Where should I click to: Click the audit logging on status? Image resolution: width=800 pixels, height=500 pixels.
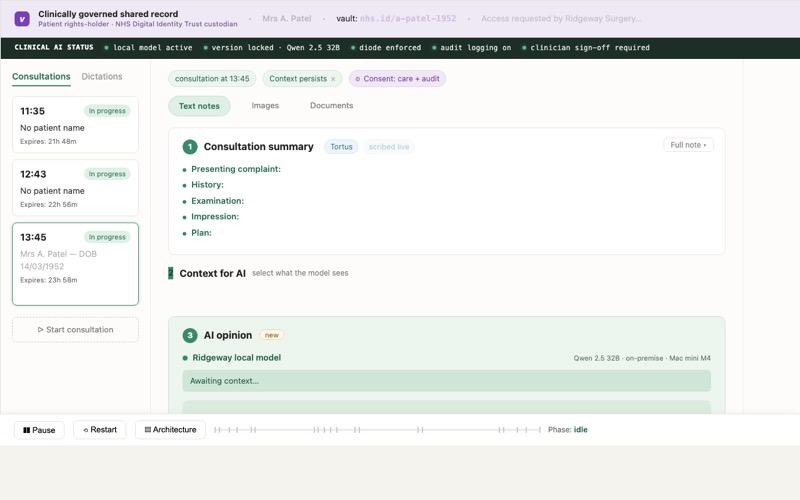(x=471, y=47)
